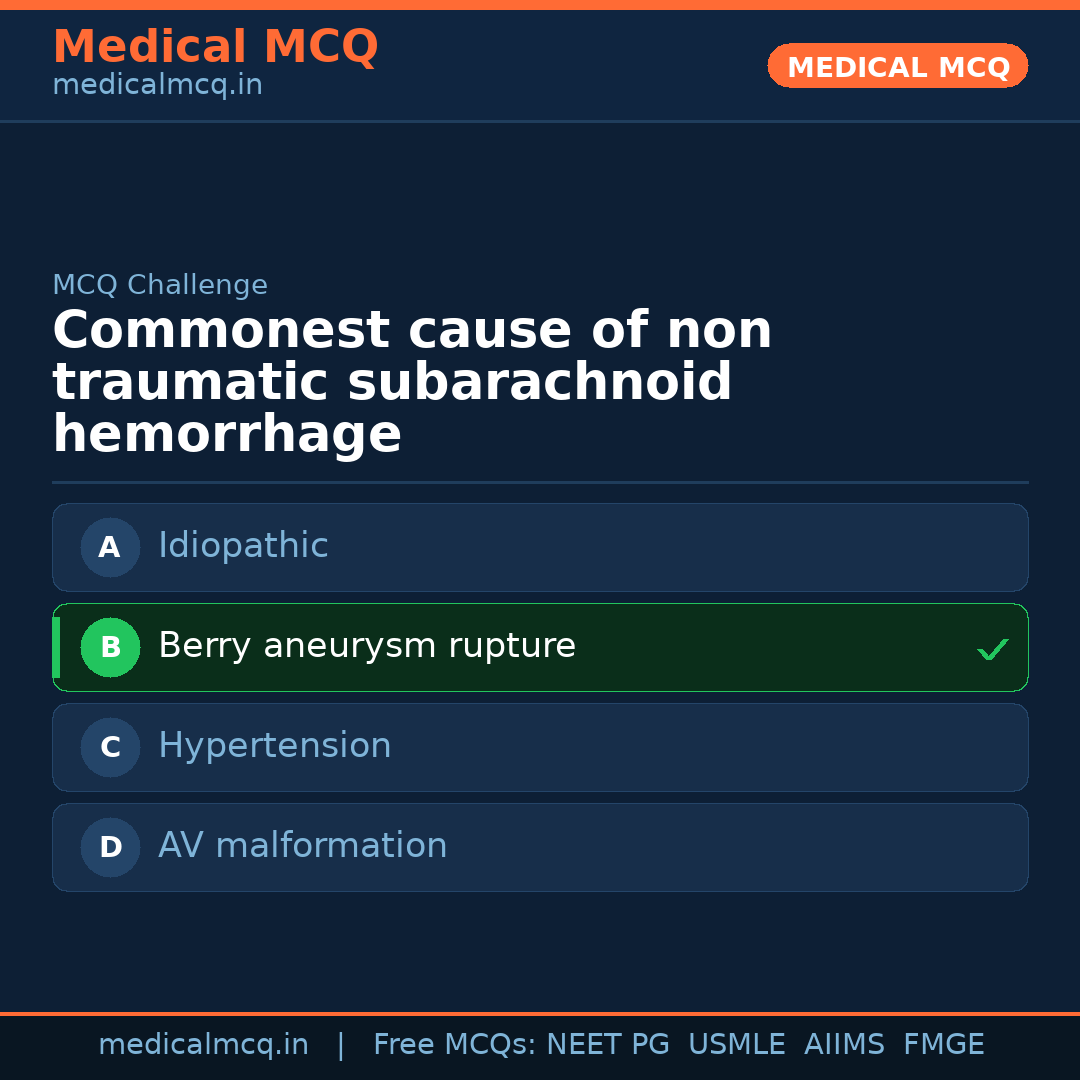This screenshot has height=1080, width=1080.
Task: Expand the MCQ Challenge section
Action: click(x=160, y=284)
